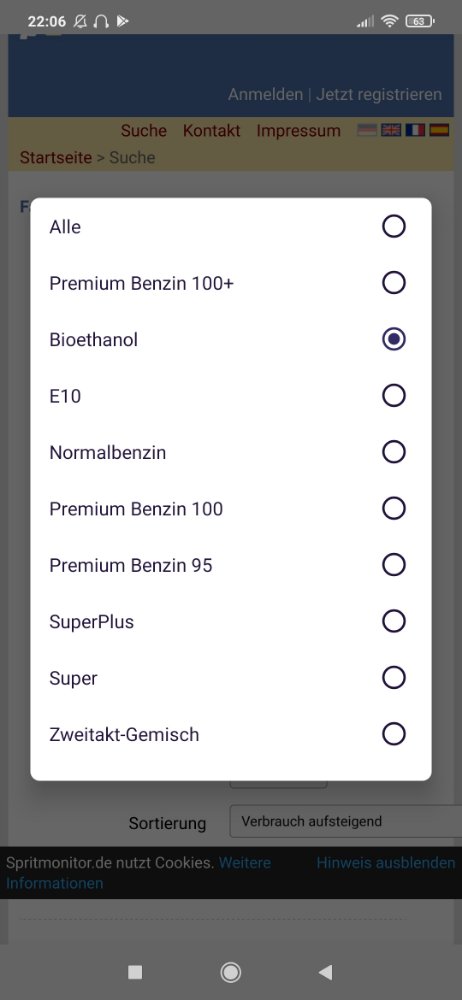
Task: Tap the Android home circle button
Action: click(230, 972)
